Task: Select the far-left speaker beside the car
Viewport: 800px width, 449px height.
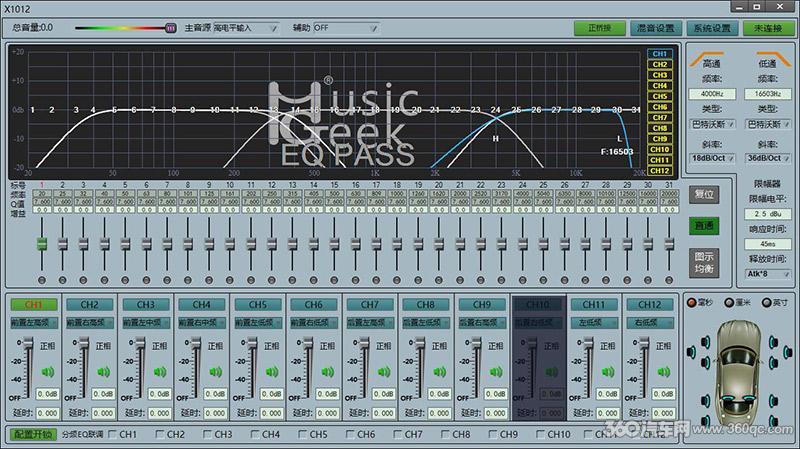Action: [691, 352]
